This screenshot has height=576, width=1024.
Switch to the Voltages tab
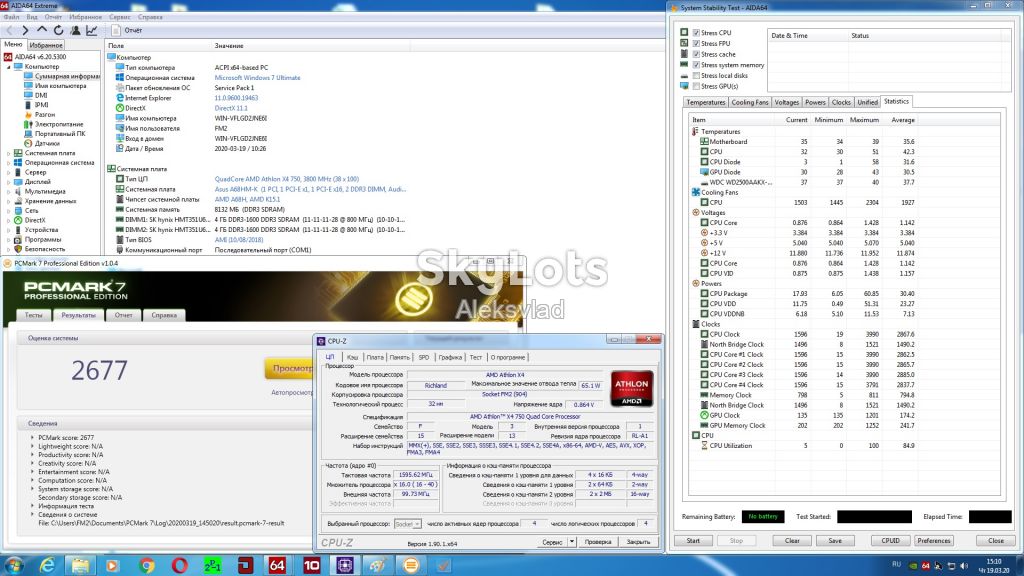tap(786, 103)
